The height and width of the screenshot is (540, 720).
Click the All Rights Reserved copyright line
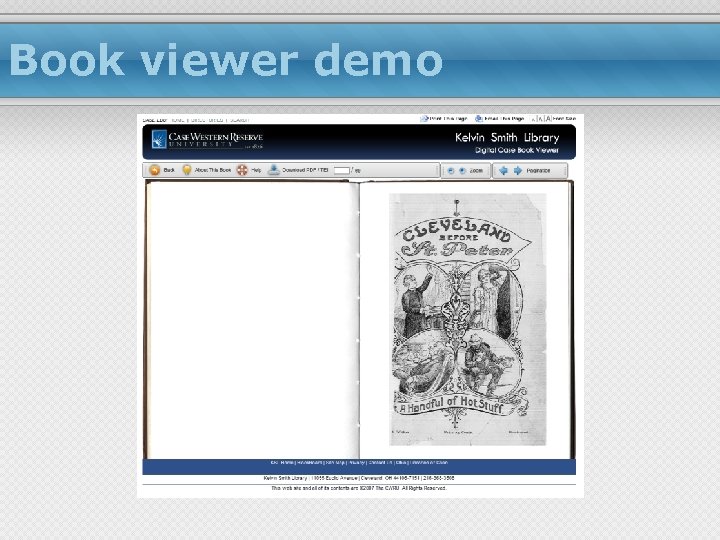[x=359, y=488]
